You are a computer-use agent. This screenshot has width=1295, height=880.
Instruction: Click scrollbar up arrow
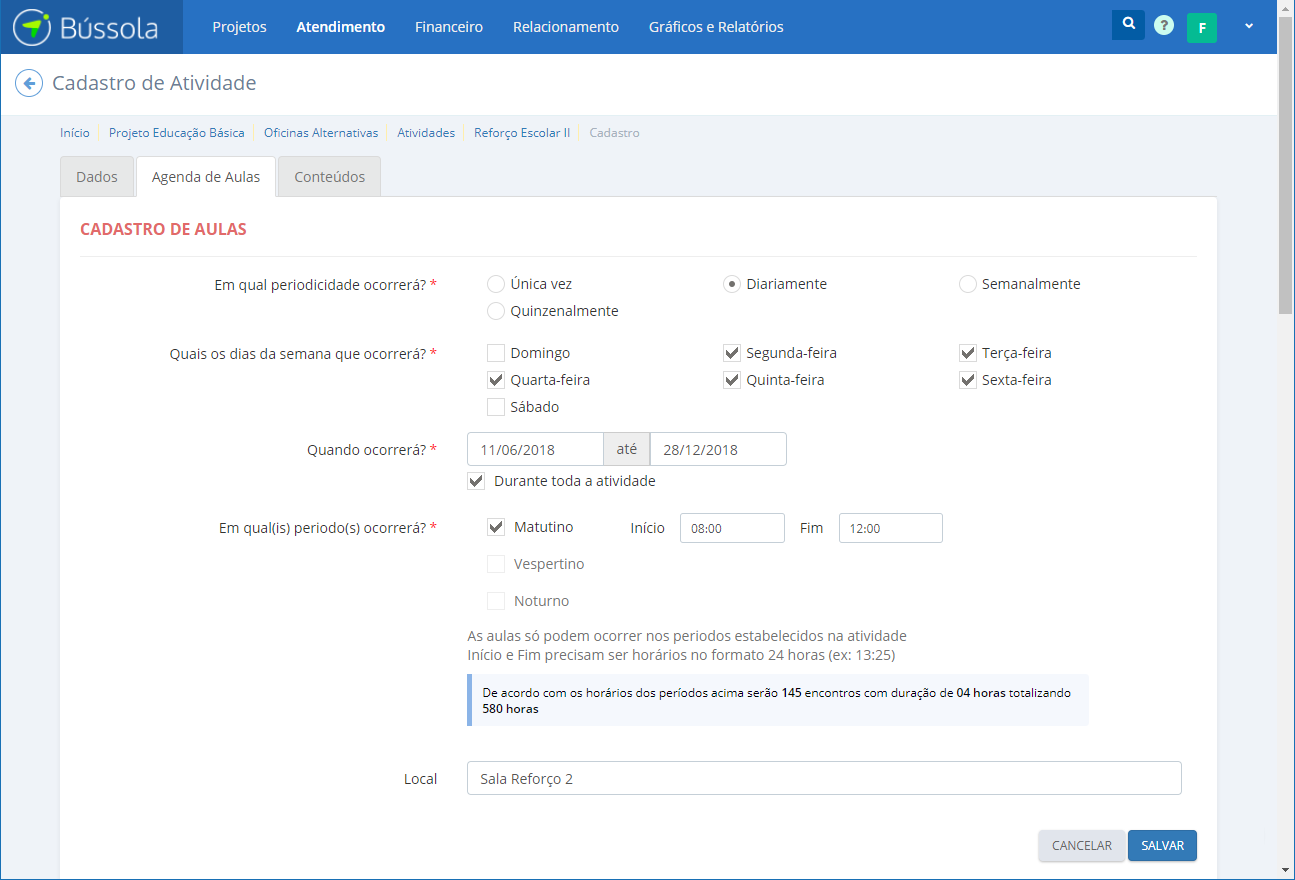pyautogui.click(x=1286, y=7)
